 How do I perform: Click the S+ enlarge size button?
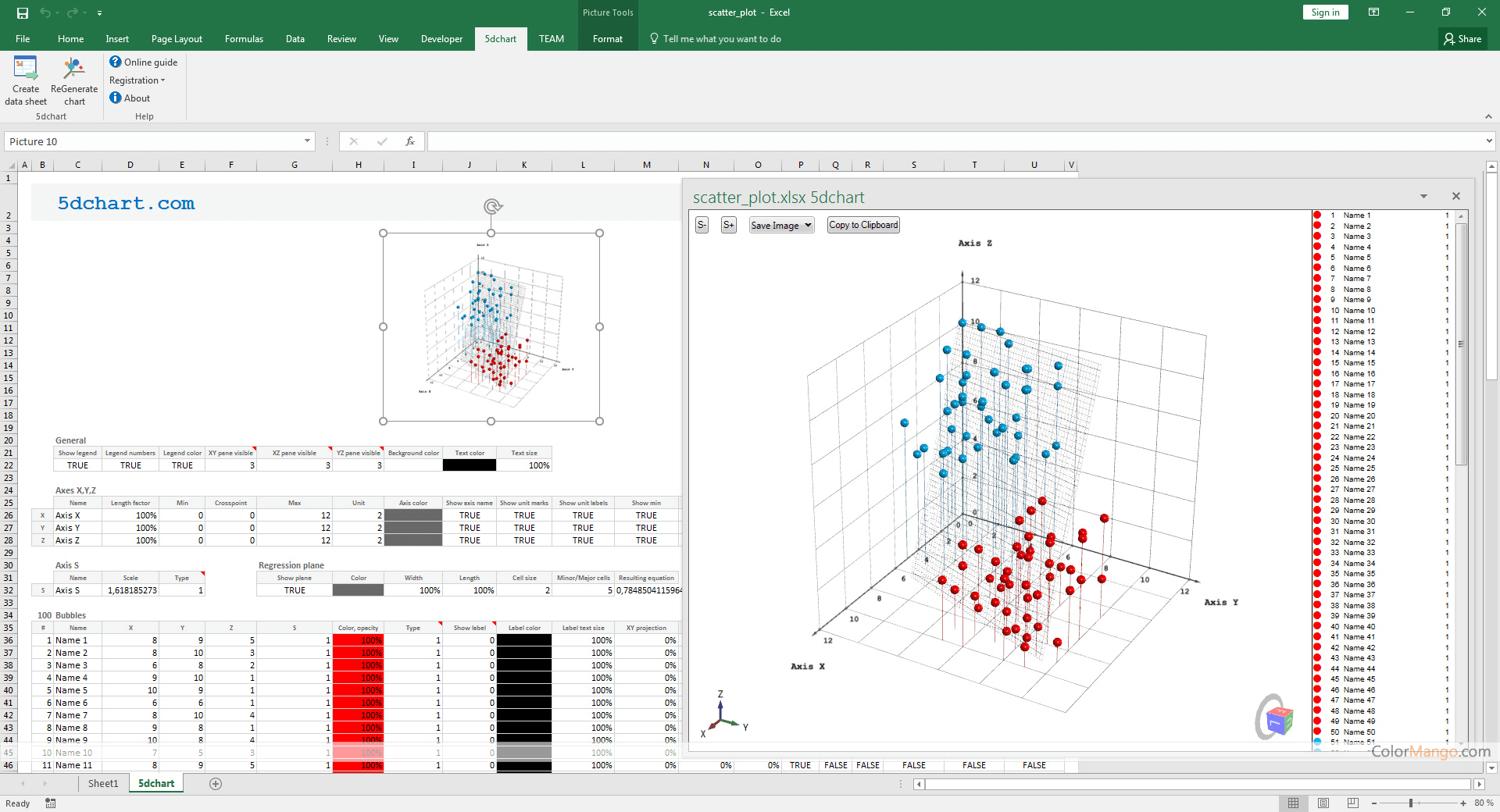[x=728, y=225]
